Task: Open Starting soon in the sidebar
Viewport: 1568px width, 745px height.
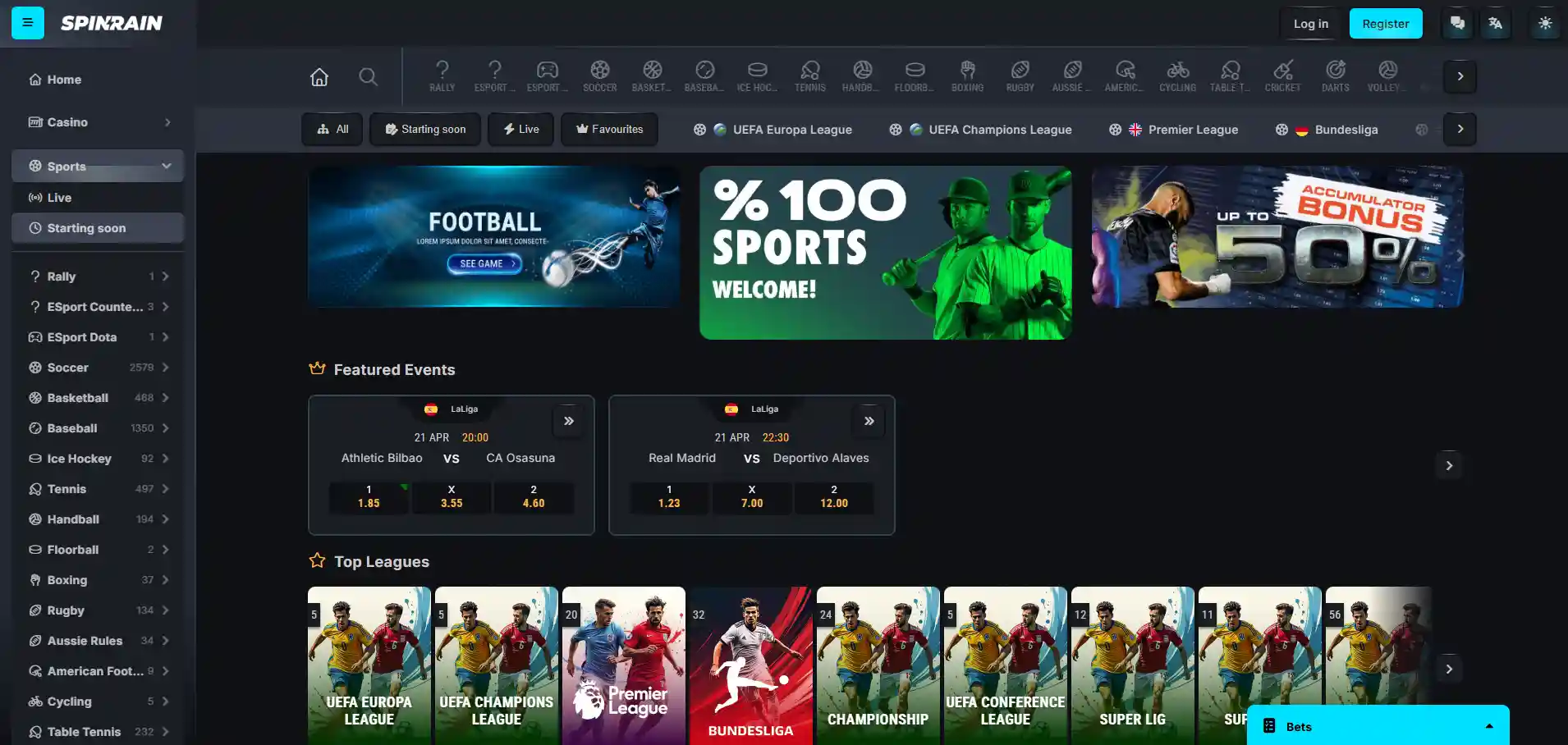Action: (x=98, y=228)
